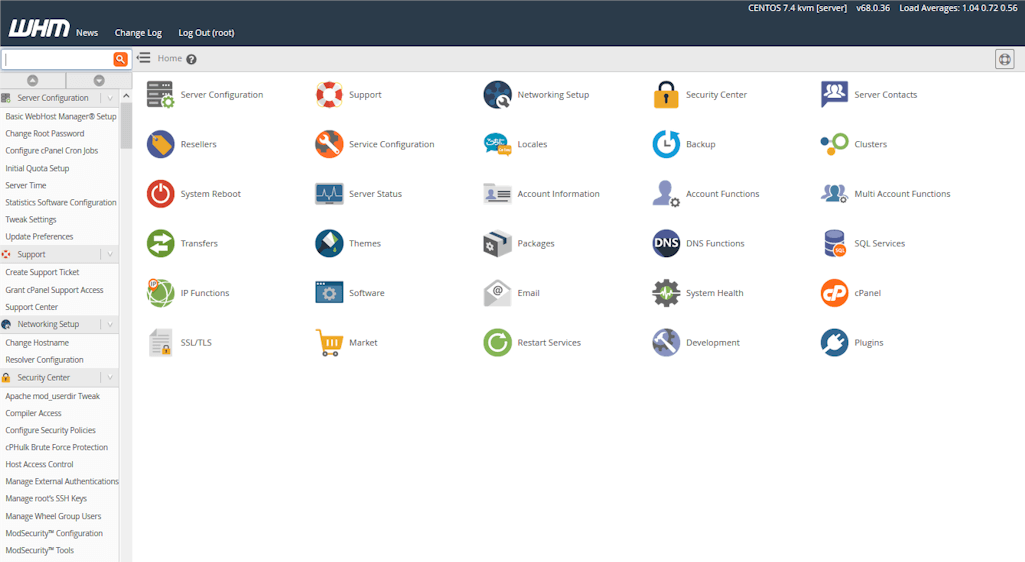Toggle the sidebar menu hamburger icon
The height and width of the screenshot is (562, 1025).
144,58
